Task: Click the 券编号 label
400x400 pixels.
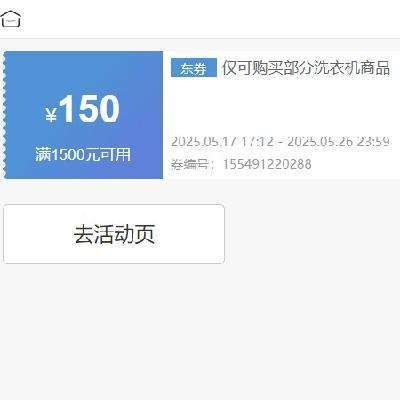Action: tap(190, 164)
